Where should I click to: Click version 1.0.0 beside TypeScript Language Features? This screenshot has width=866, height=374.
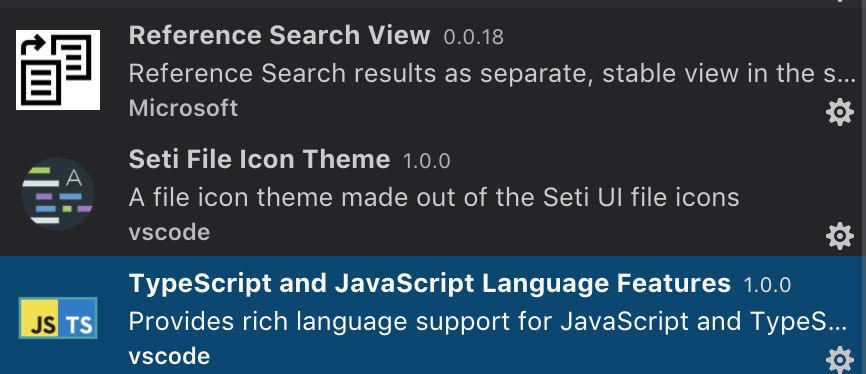[767, 286]
